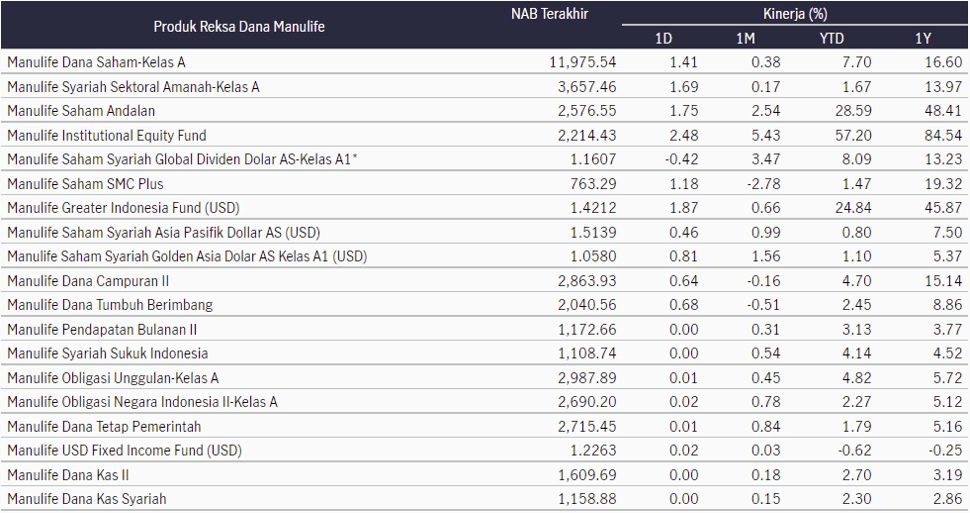970x513 pixels.
Task: Open Manulife Saham Andalan row
Action: (81, 111)
